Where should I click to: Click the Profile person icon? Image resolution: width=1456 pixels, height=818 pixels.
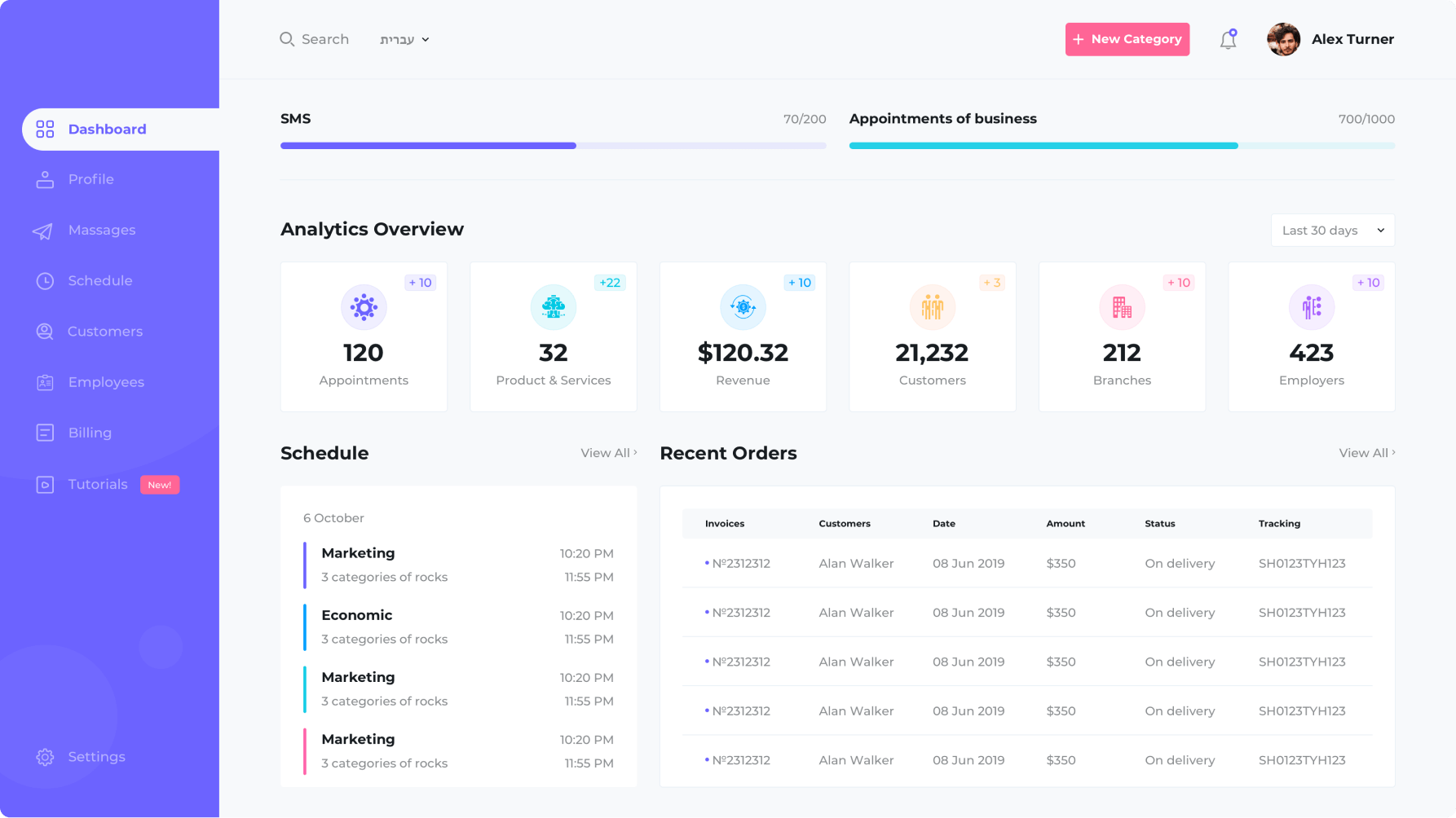(x=45, y=179)
